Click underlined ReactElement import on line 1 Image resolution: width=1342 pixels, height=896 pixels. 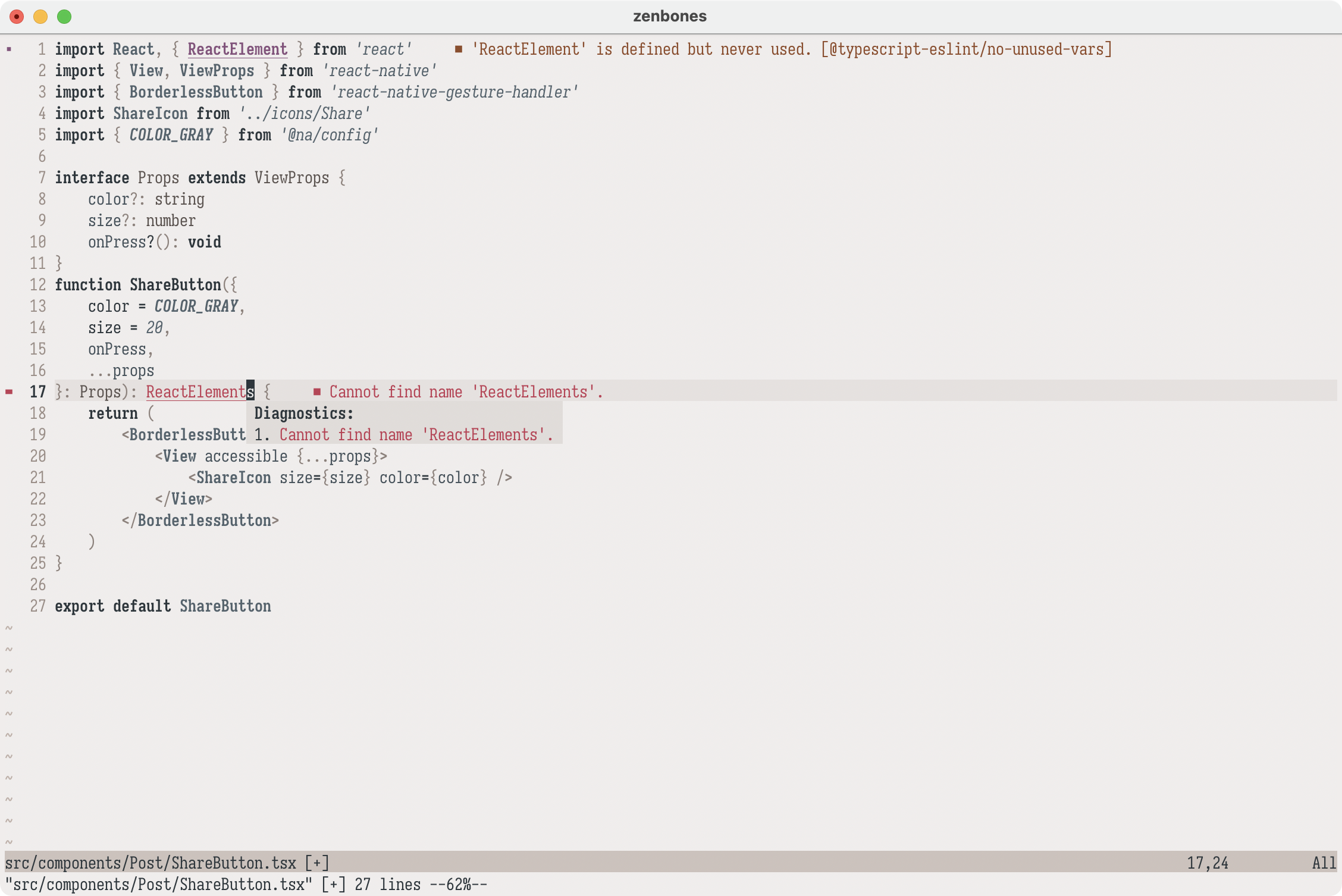(x=237, y=49)
